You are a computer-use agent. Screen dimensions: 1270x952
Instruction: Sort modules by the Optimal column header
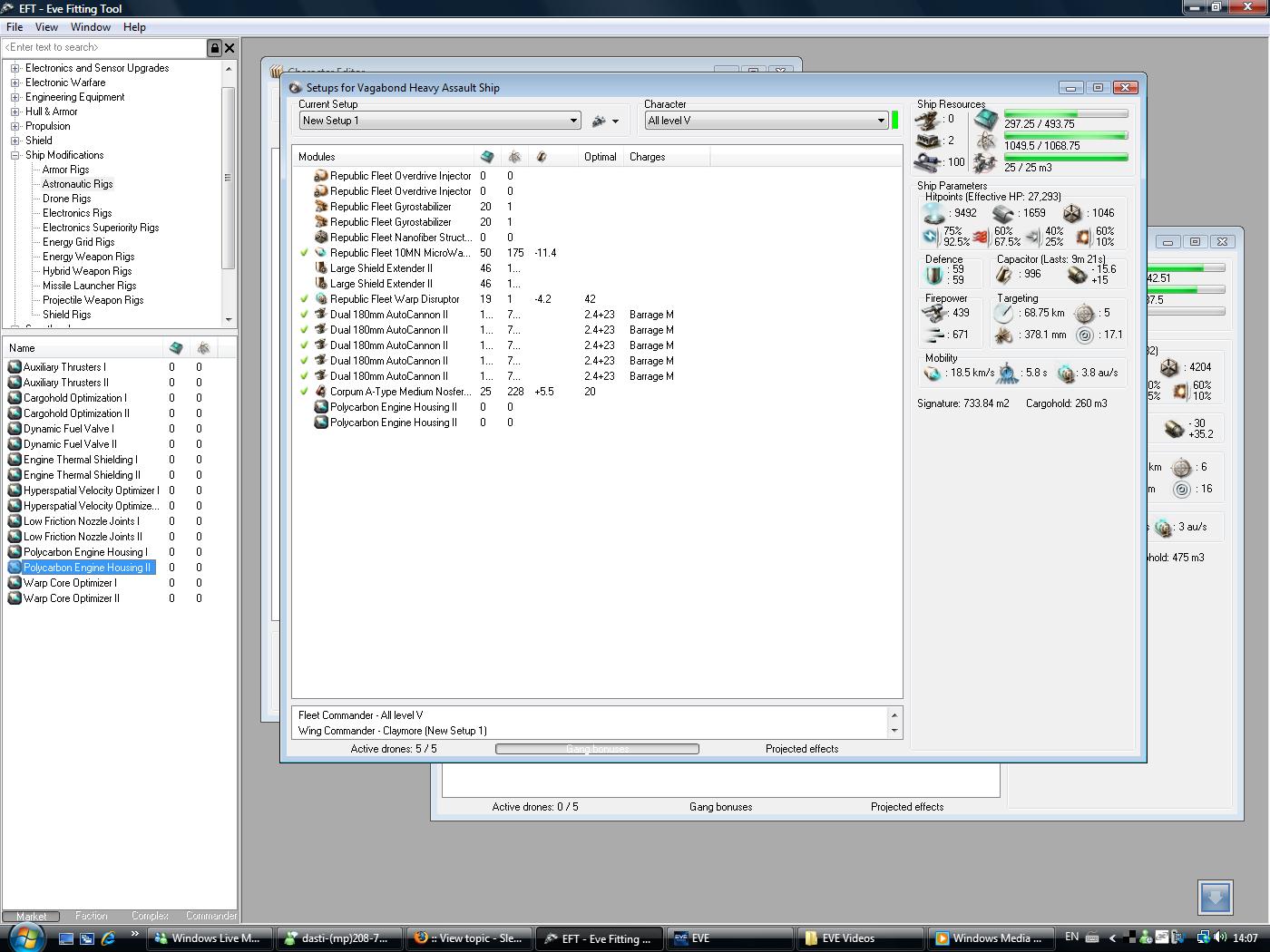[x=600, y=157]
